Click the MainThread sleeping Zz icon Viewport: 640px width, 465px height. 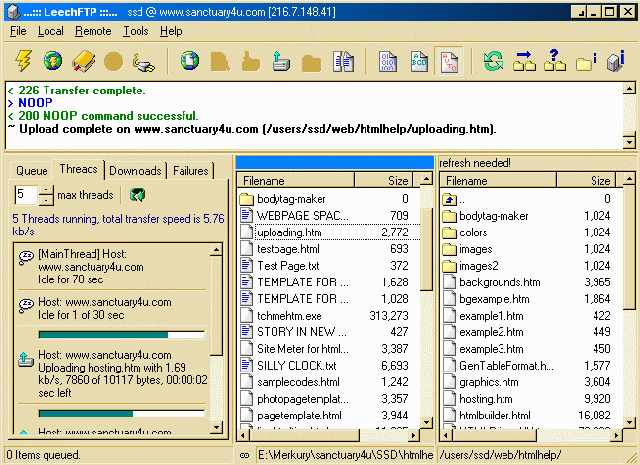point(26,257)
